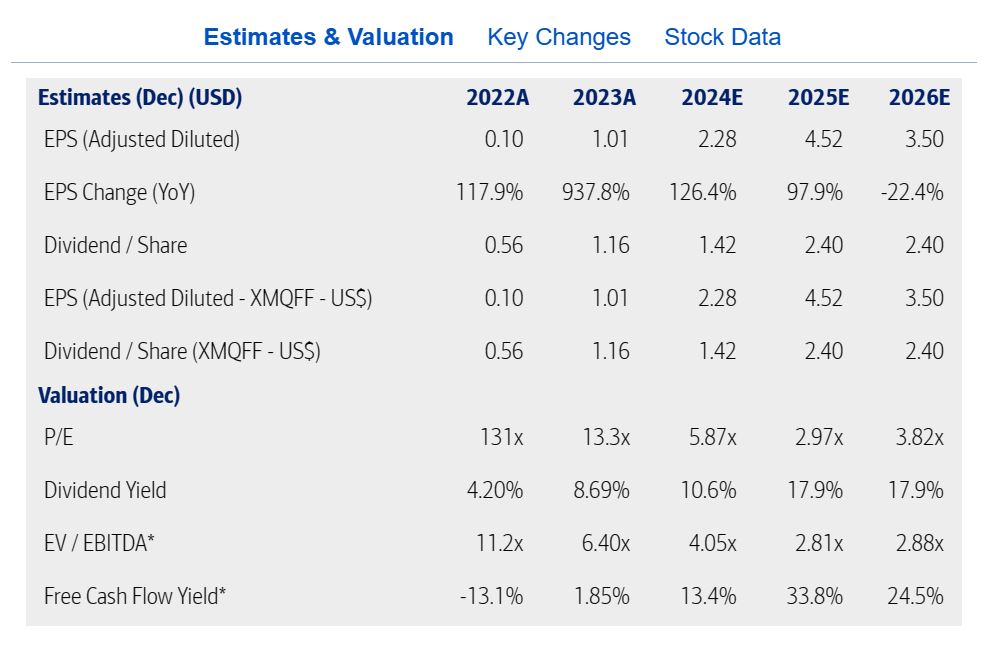Select the Free Cash Flow Yield* label
The height and width of the screenshot is (649, 992).
click(135, 596)
